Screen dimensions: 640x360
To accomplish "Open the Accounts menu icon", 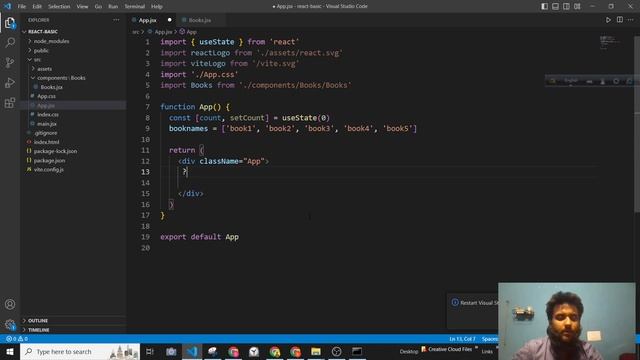I will point(10,304).
